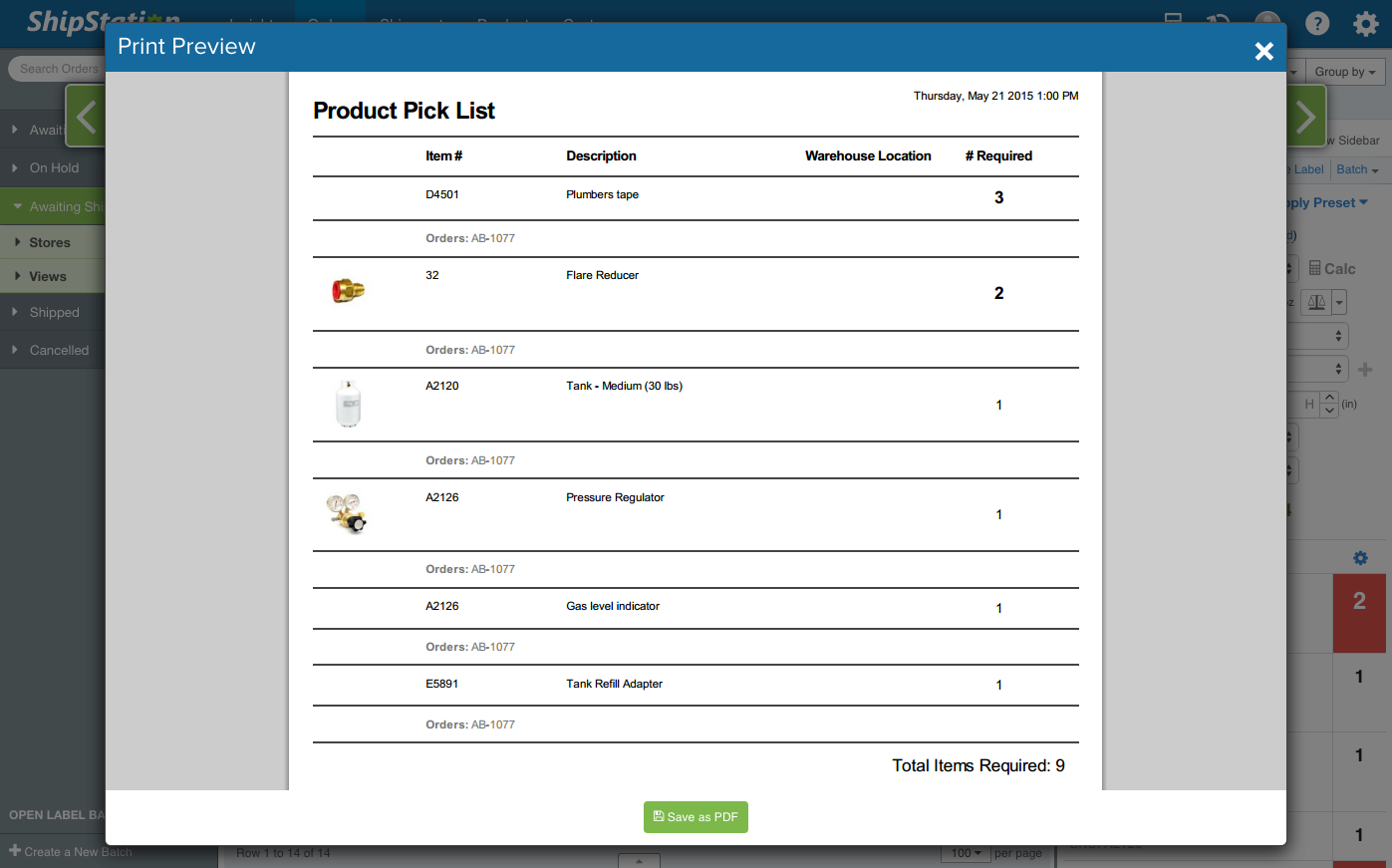Viewport: 1392px width, 868px height.
Task: Expand the Views section in sidebar
Action: coord(48,276)
